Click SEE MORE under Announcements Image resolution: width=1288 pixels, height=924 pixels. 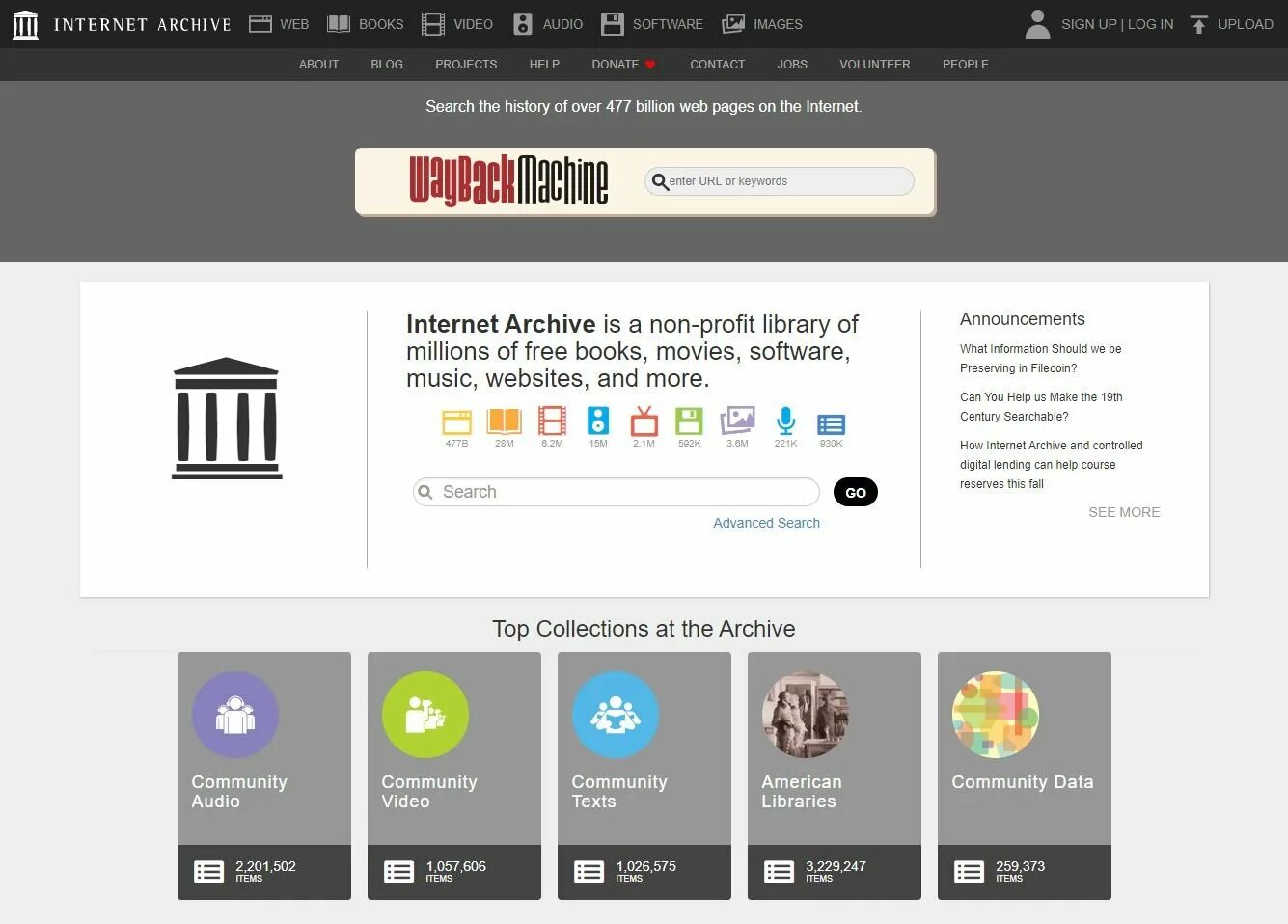coord(1124,512)
